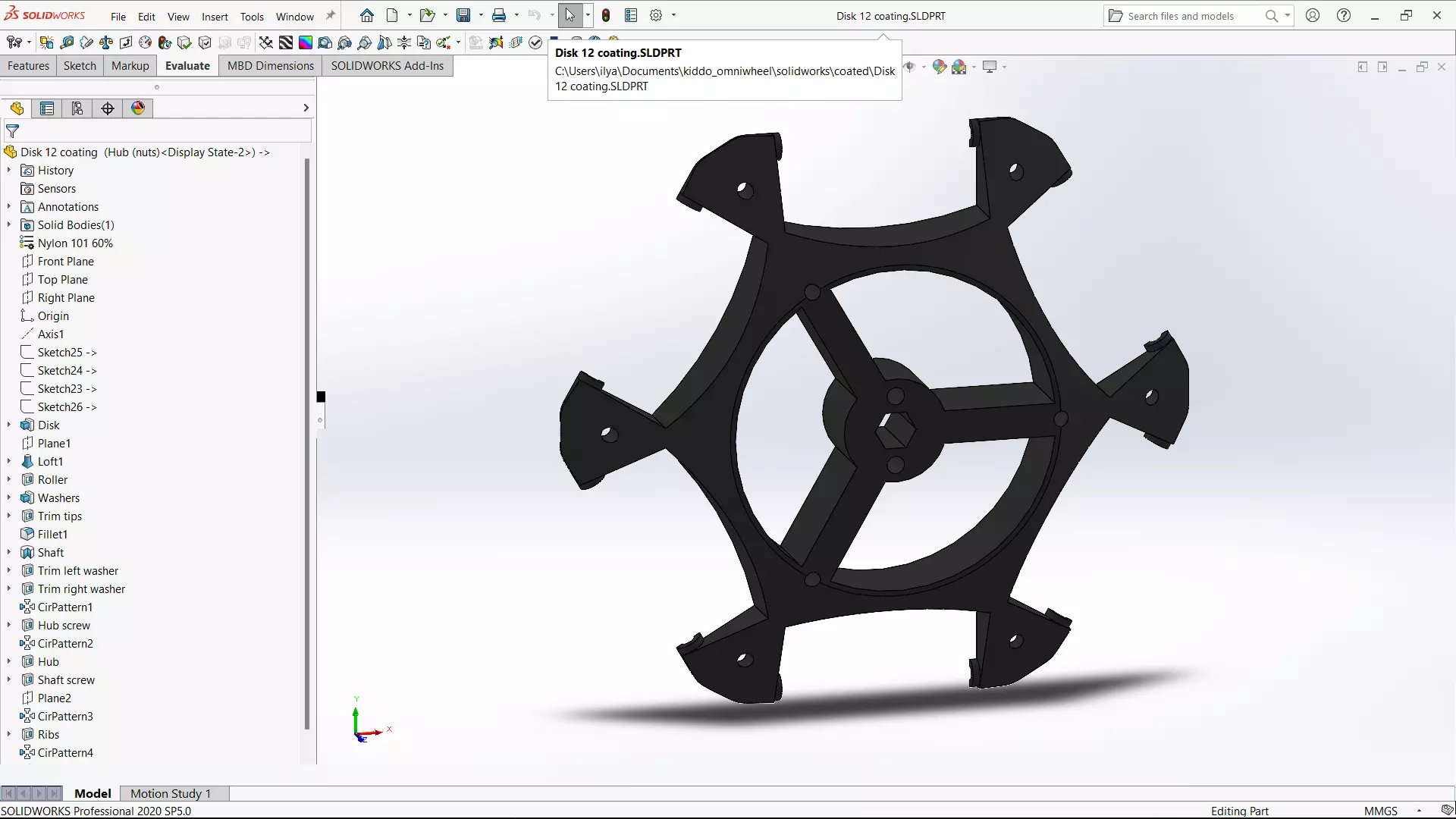This screenshot has height=819, width=1456.
Task: Create a new document with the New icon
Action: [392, 15]
